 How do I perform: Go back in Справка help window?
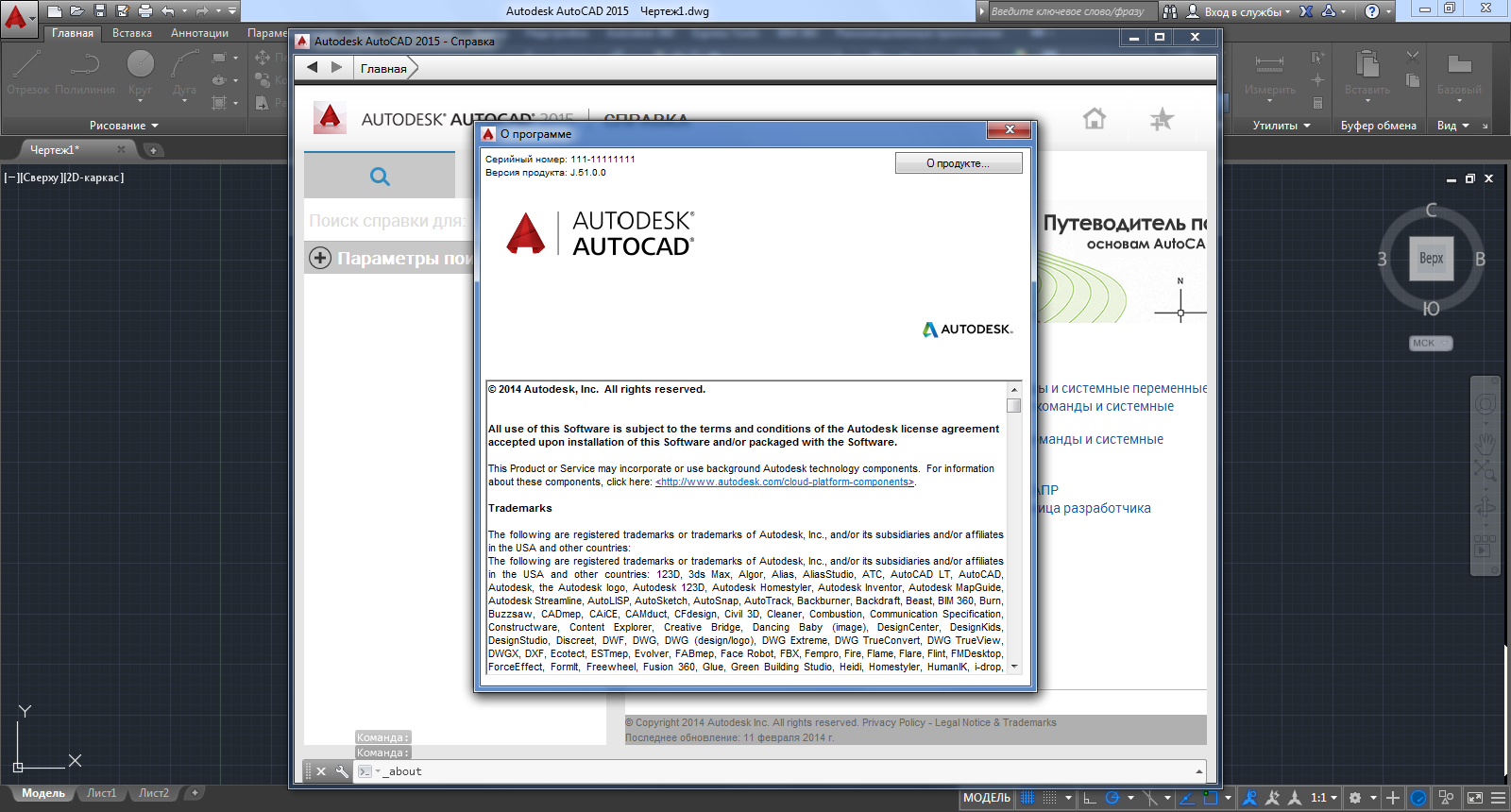[313, 67]
